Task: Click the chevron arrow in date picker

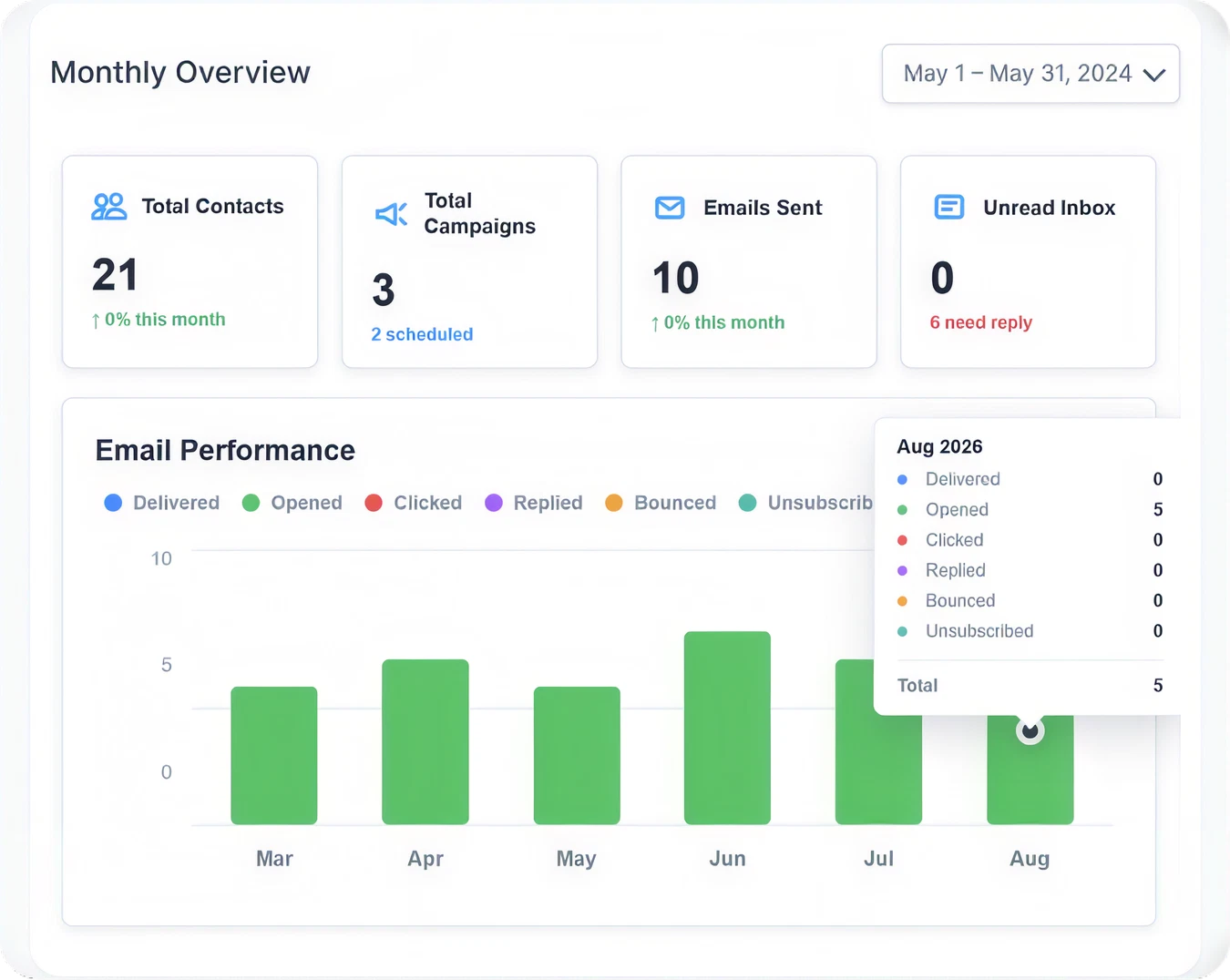Action: coord(1153,75)
